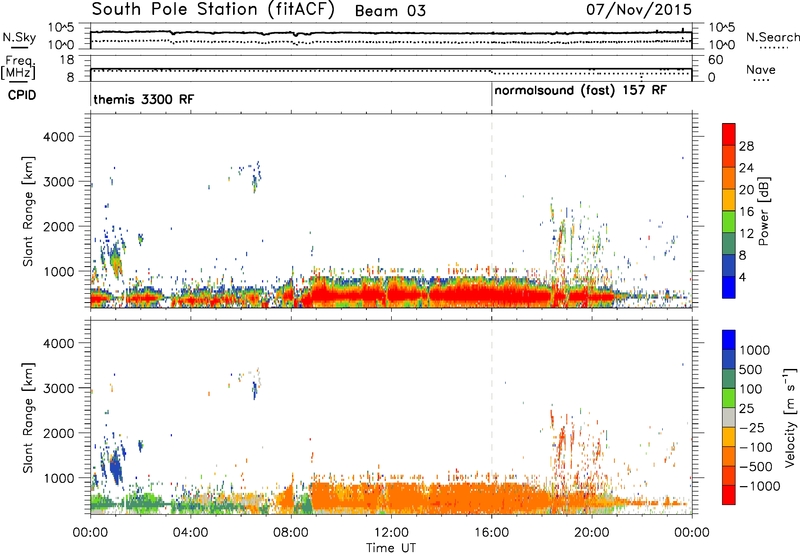
Task: Click the '3000' tick on the Velocity panel
Action: (x=59, y=388)
